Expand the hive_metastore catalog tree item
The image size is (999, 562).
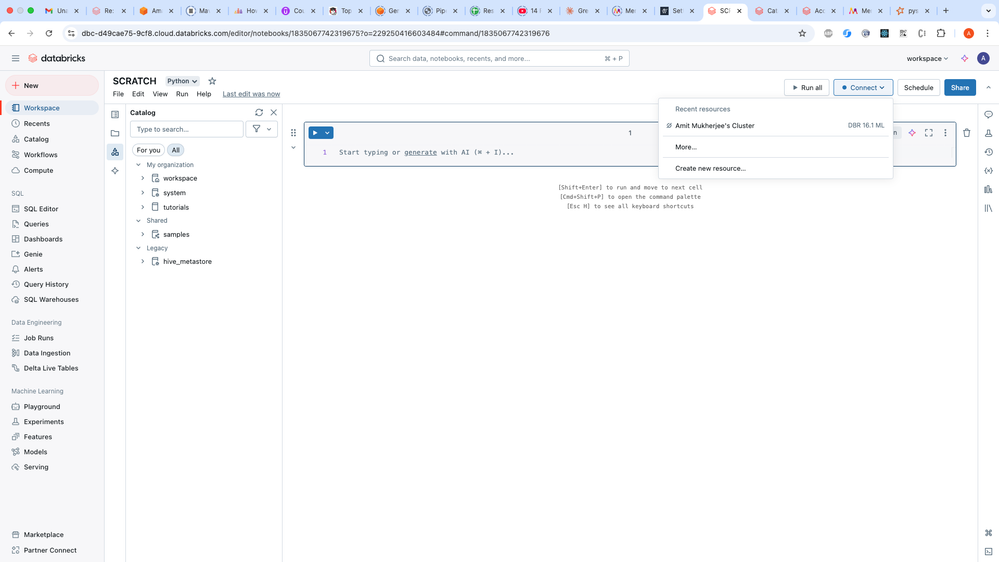pyautogui.click(x=143, y=262)
